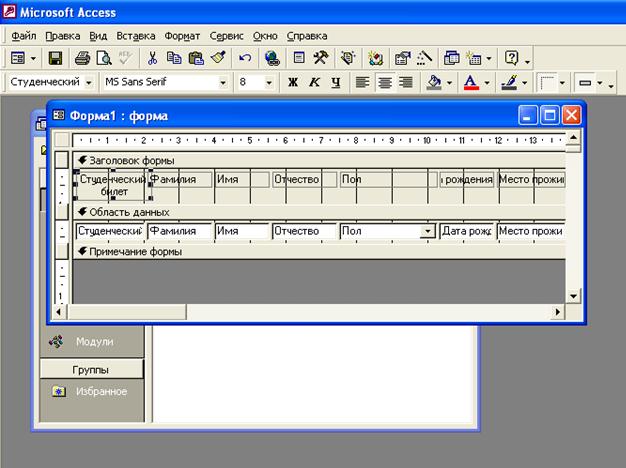Image resolution: width=626 pixels, height=468 pixels.
Task: Paste from clipboard icon
Action: coord(196,58)
